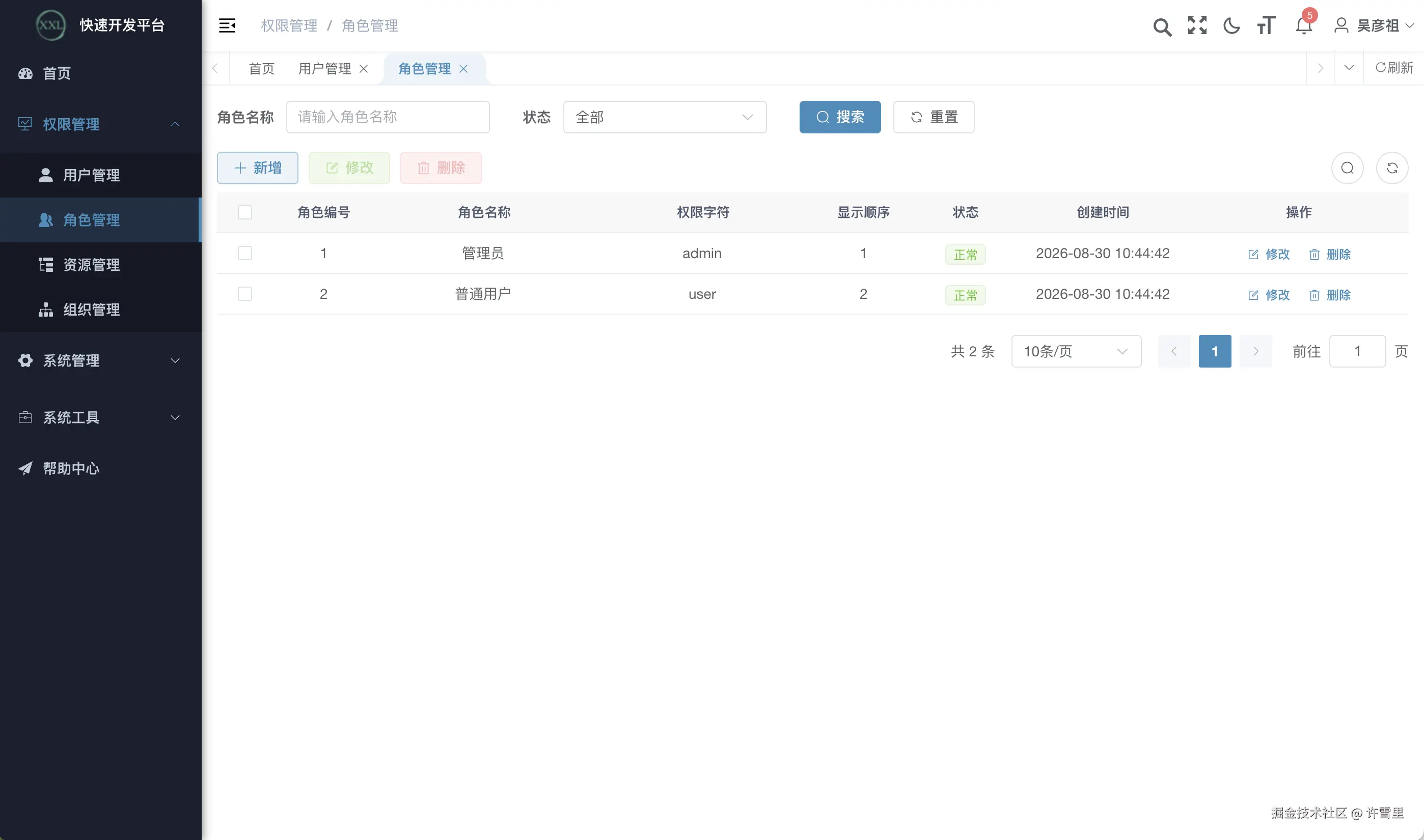
Task: Go to next page arrow
Action: (1255, 351)
